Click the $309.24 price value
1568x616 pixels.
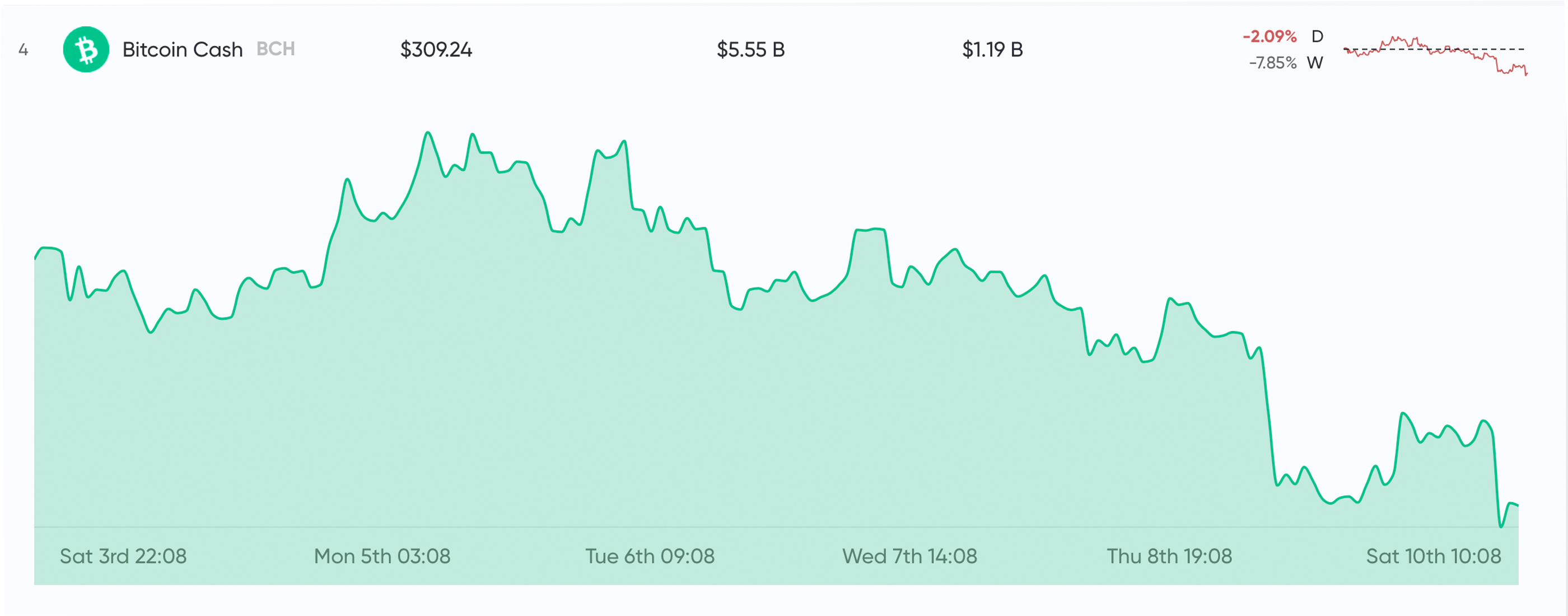pyautogui.click(x=436, y=49)
